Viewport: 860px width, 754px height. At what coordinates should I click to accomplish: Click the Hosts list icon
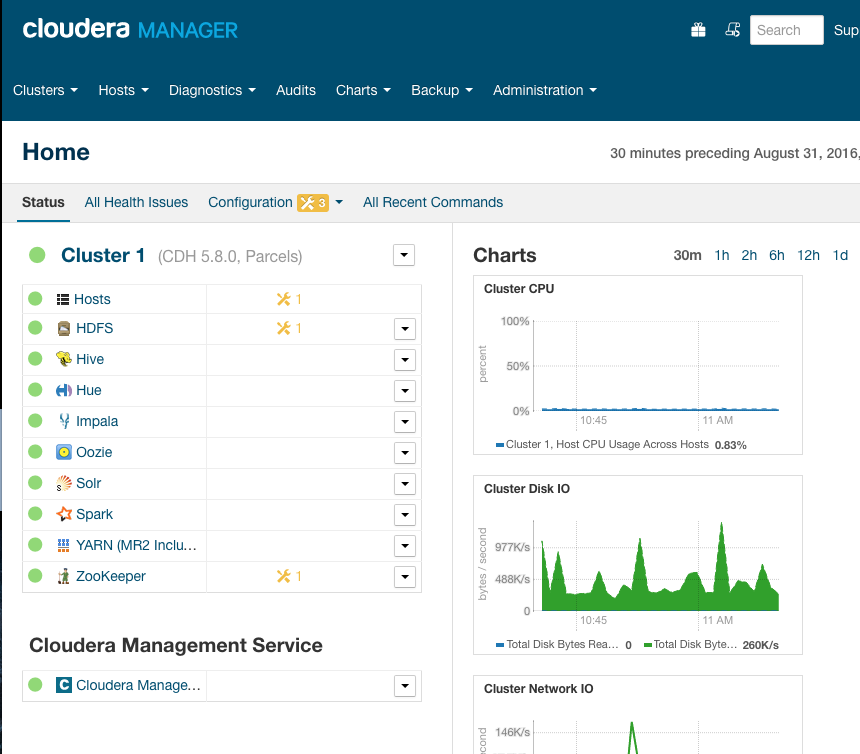[63, 299]
